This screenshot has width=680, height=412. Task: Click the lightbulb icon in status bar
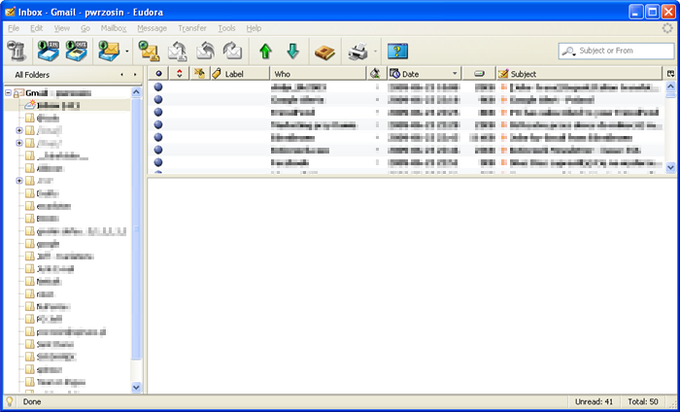(x=9, y=402)
